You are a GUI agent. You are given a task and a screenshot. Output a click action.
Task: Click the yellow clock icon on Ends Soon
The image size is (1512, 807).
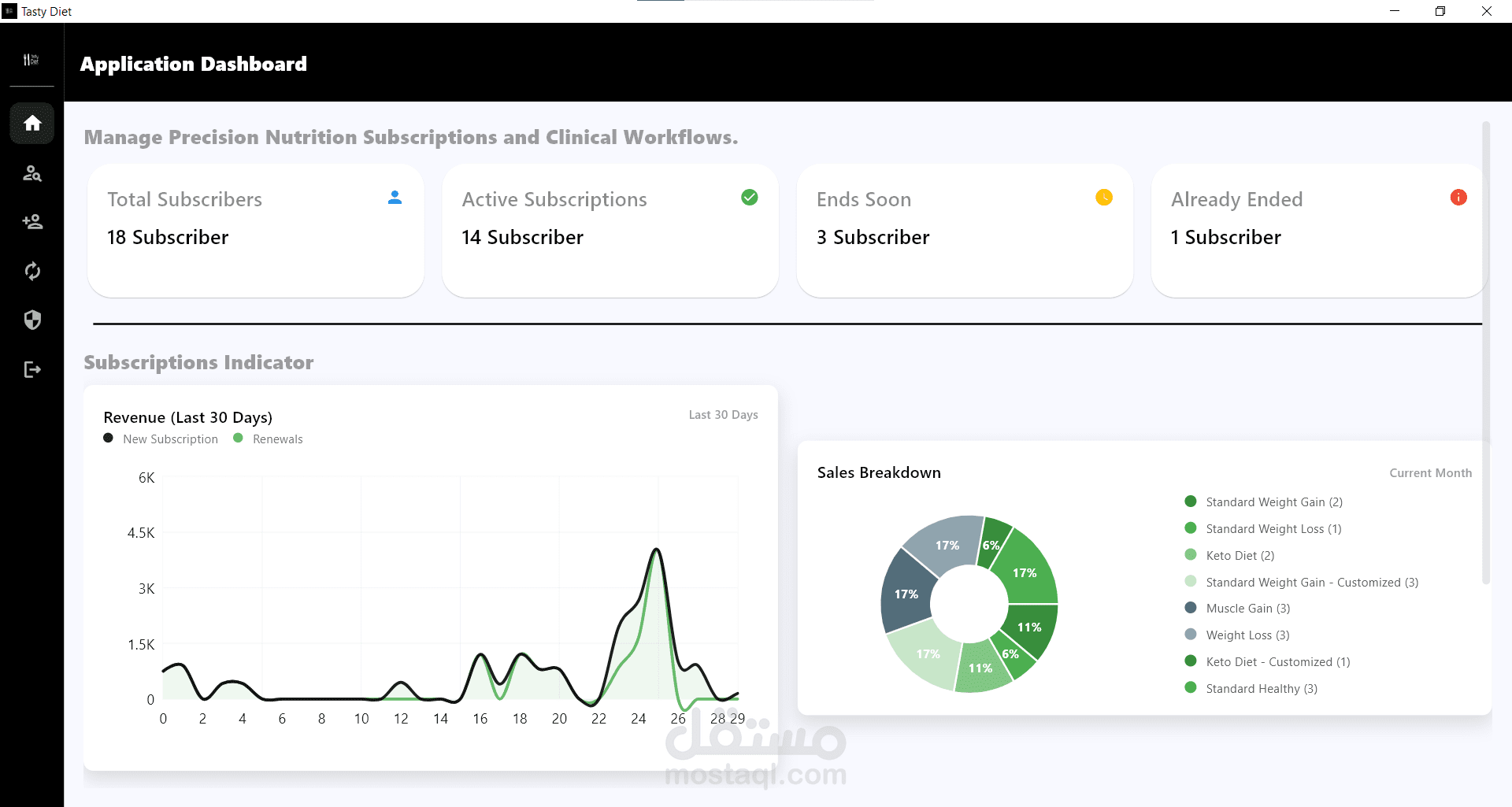click(x=1104, y=198)
